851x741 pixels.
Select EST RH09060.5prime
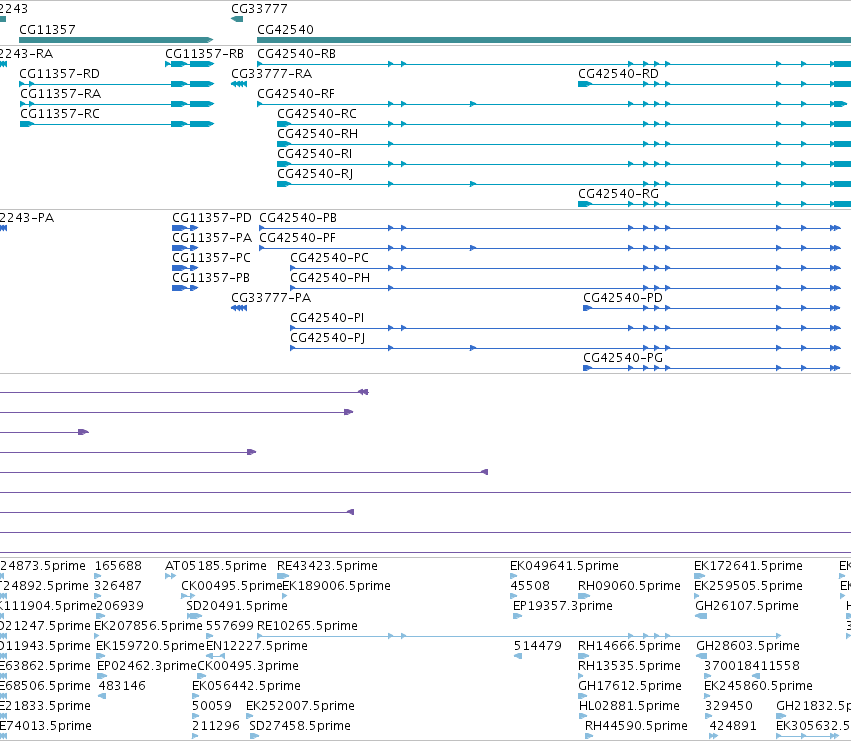point(630,586)
